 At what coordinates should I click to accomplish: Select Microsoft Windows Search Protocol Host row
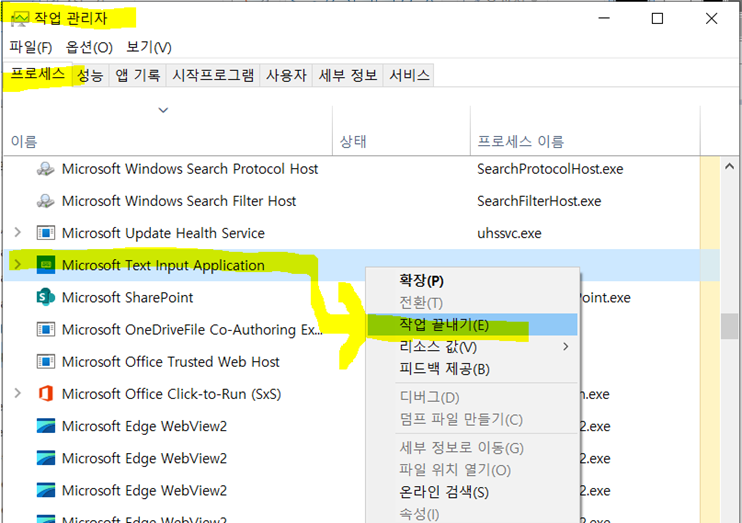pyautogui.click(x=362, y=169)
